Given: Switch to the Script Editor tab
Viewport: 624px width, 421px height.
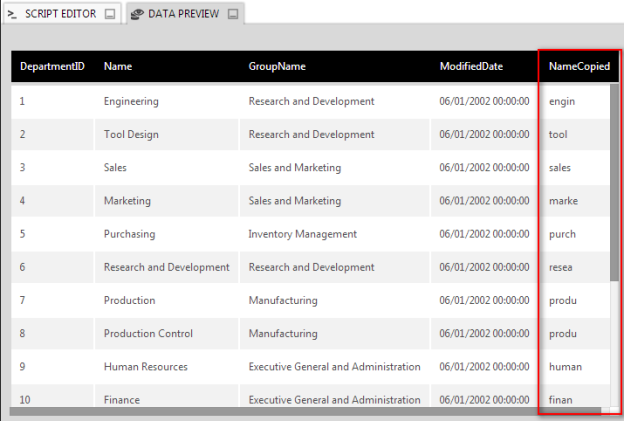Looking at the screenshot, I should tap(62, 14).
